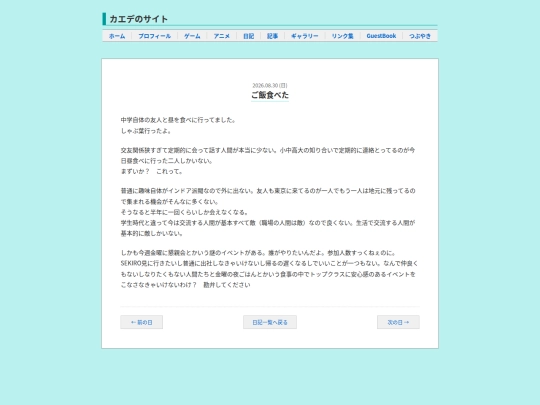Go to previous day with ←前の日
This screenshot has height=405, width=540.
[142, 322]
